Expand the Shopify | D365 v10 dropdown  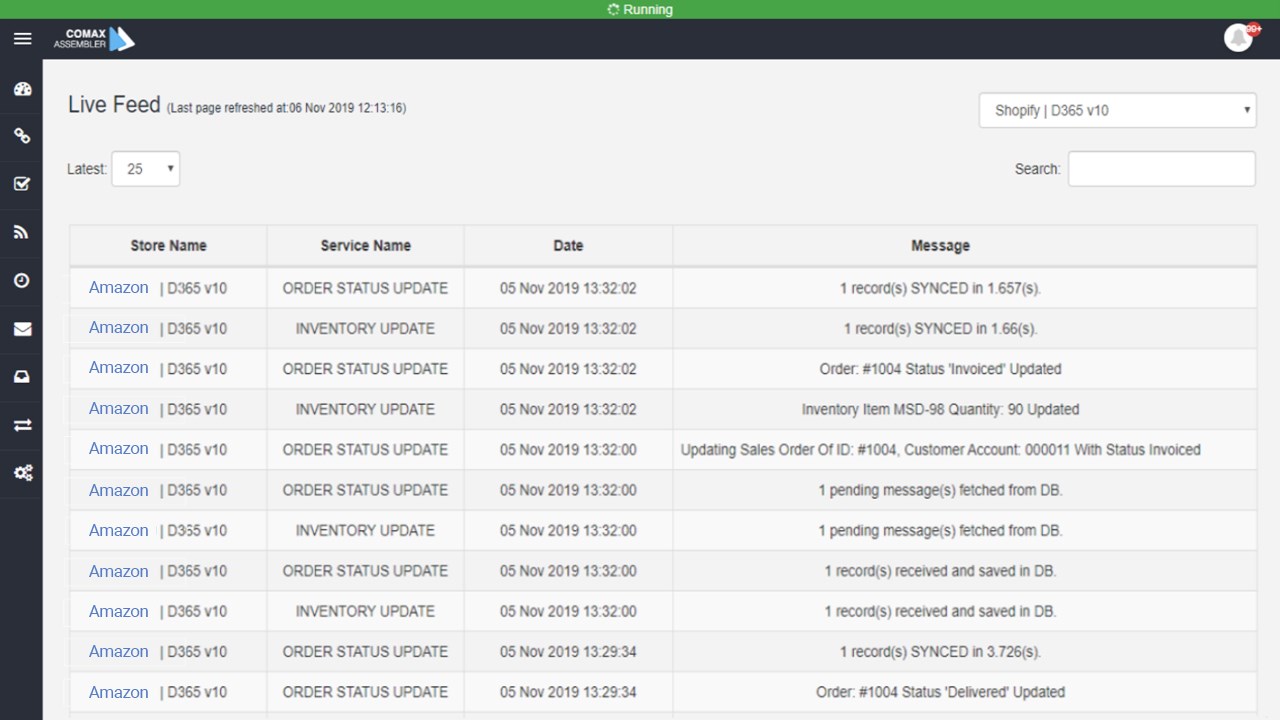click(x=1117, y=110)
